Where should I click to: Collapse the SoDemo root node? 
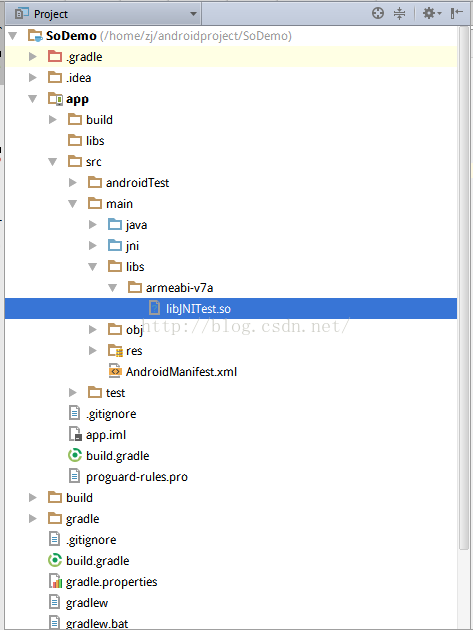(13, 36)
